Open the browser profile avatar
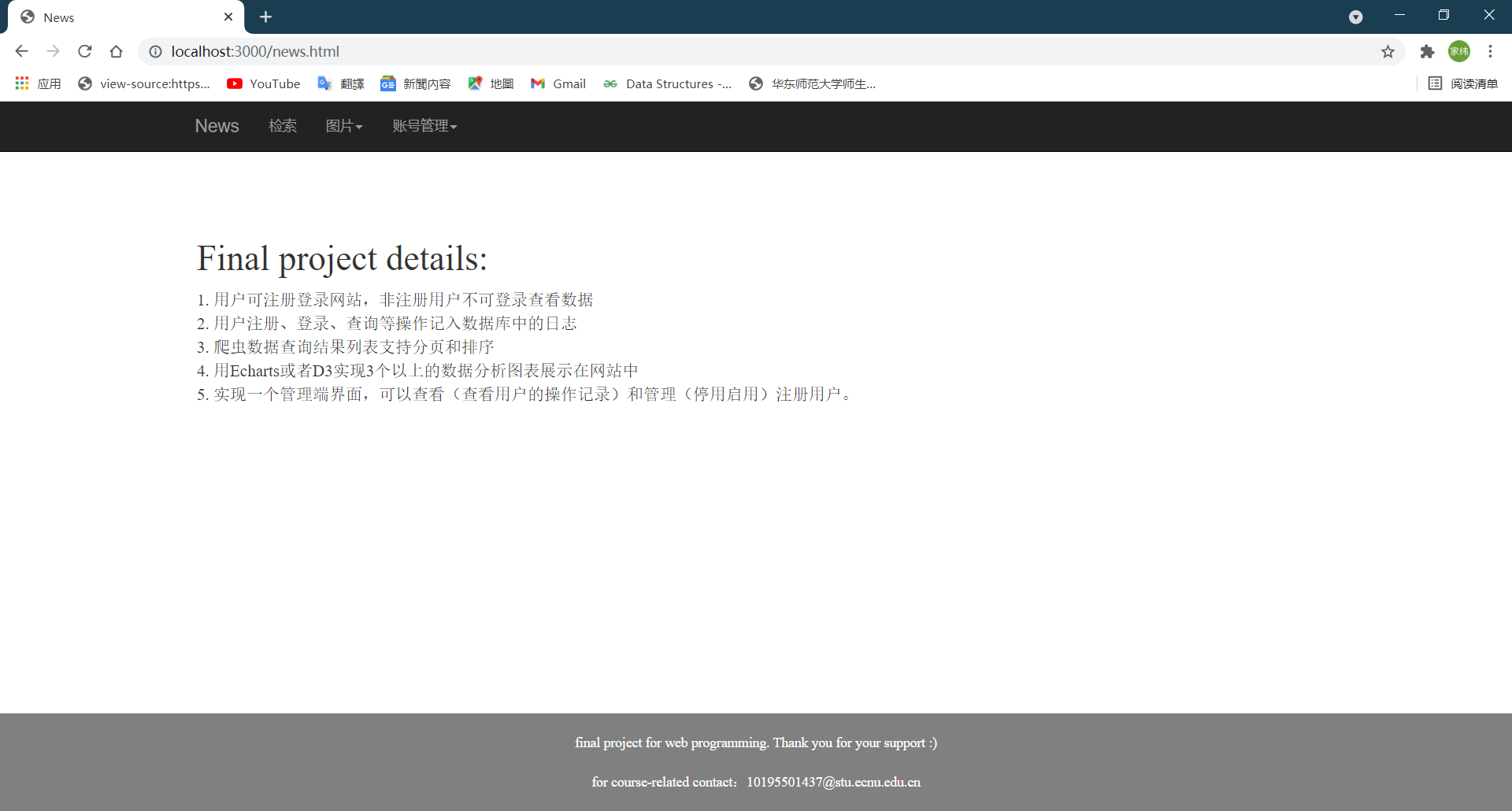 pyautogui.click(x=1459, y=51)
